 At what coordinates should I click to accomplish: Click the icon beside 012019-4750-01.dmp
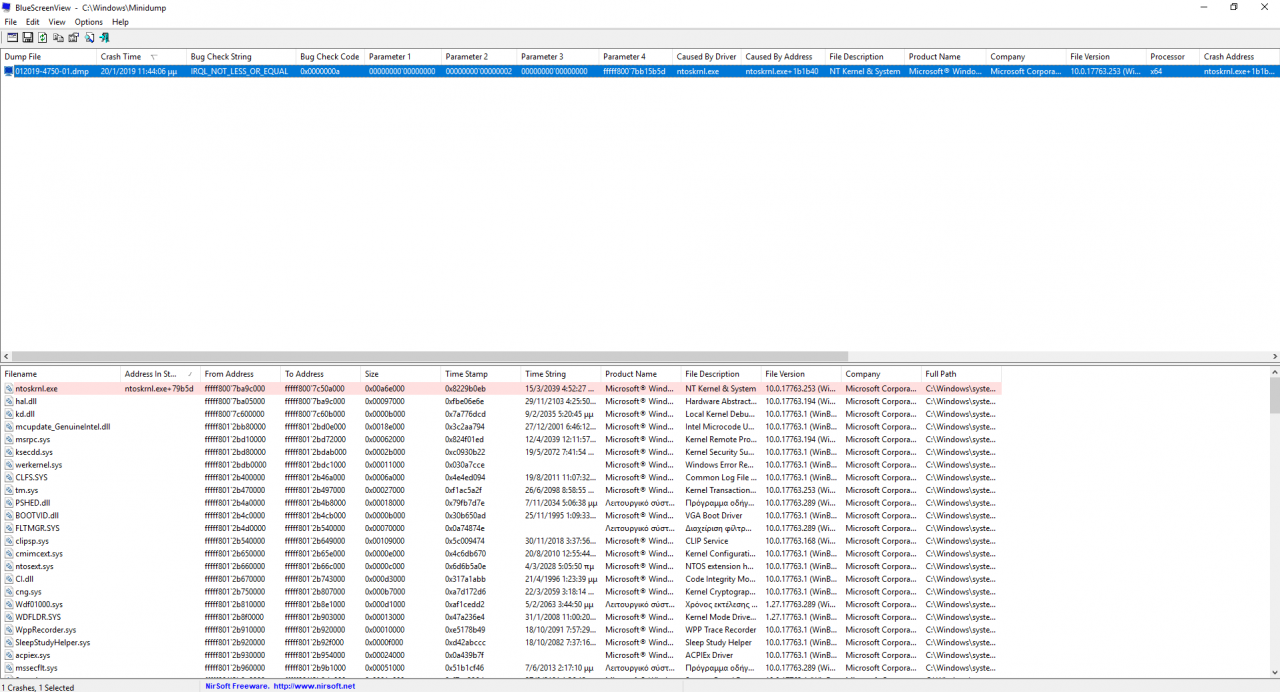click(x=9, y=72)
